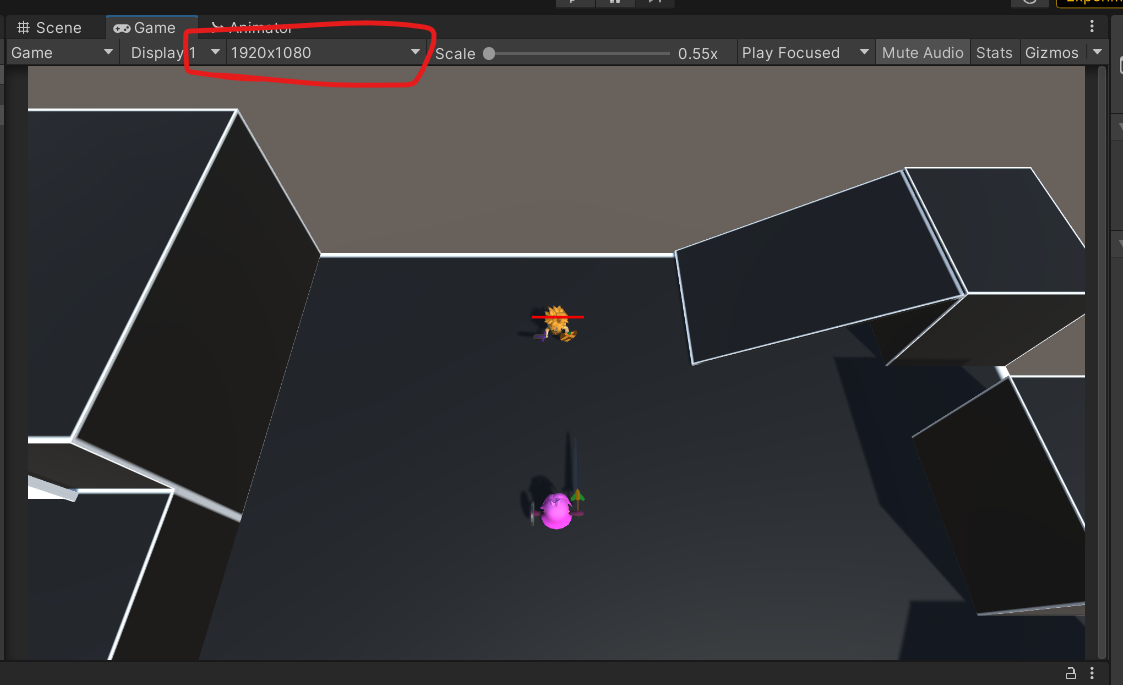Open the Game tab three-dot menu
The height and width of the screenshot is (685, 1123).
(1091, 27)
